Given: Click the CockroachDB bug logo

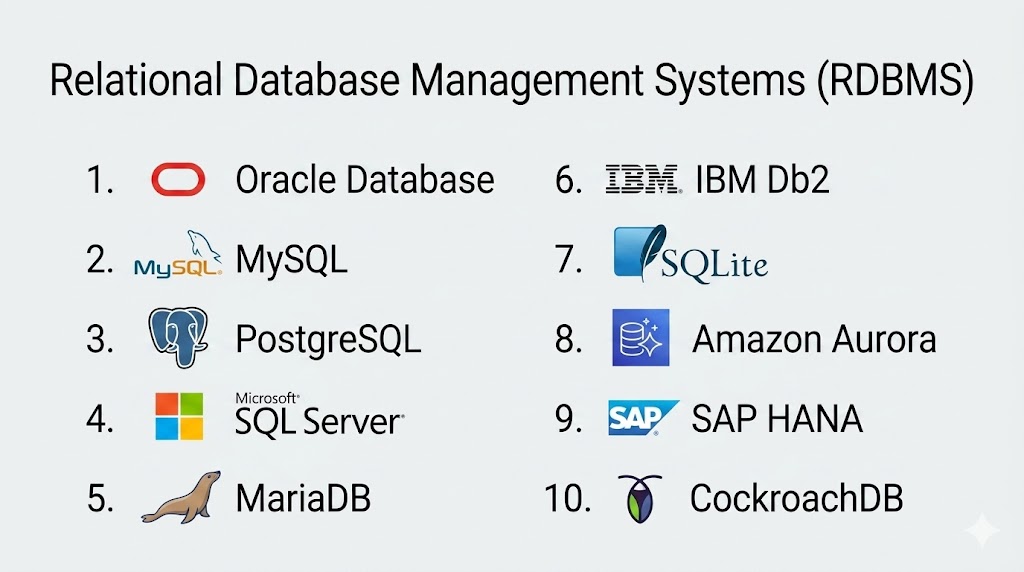Looking at the screenshot, I should pyautogui.click(x=634, y=498).
